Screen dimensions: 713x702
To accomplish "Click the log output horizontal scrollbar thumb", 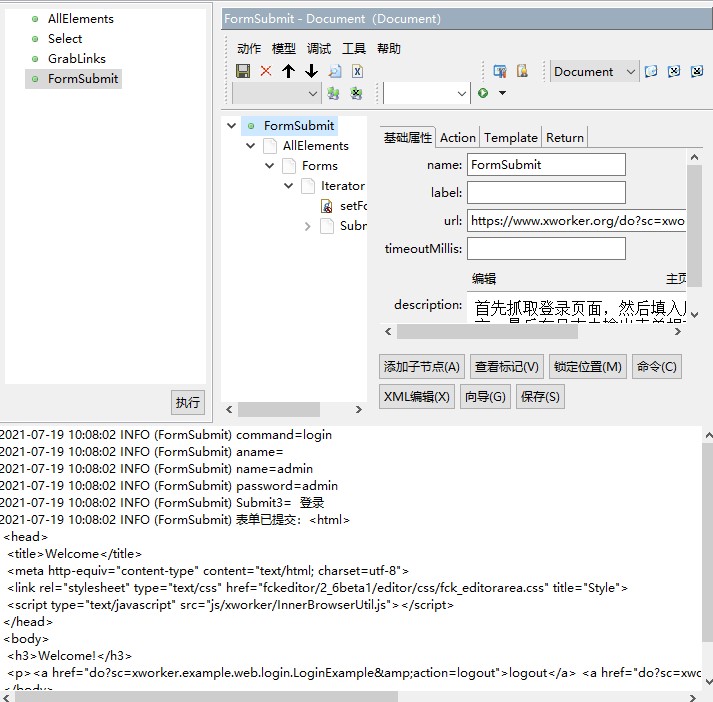I will [206, 697].
